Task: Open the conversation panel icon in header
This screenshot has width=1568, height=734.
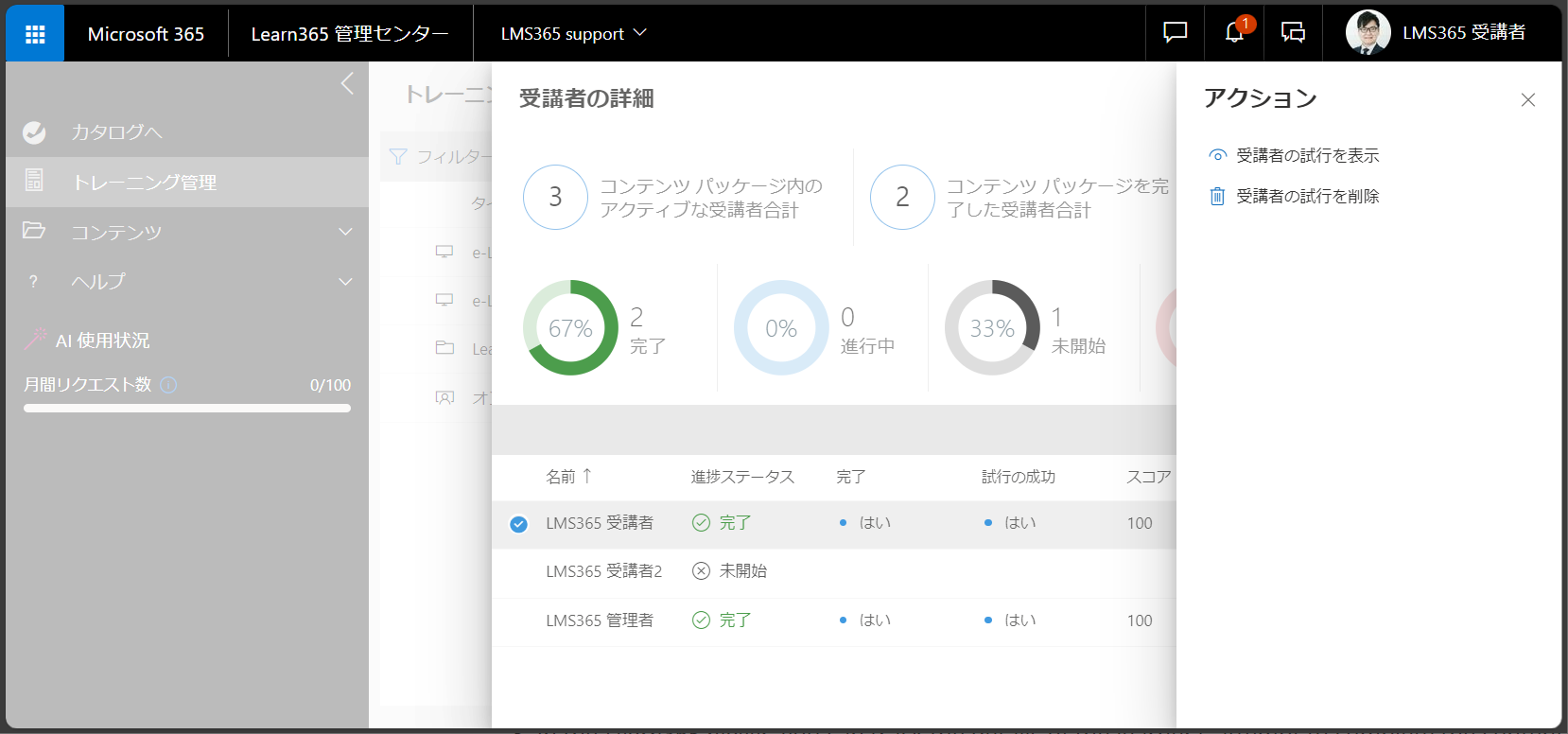Action: 1293,33
